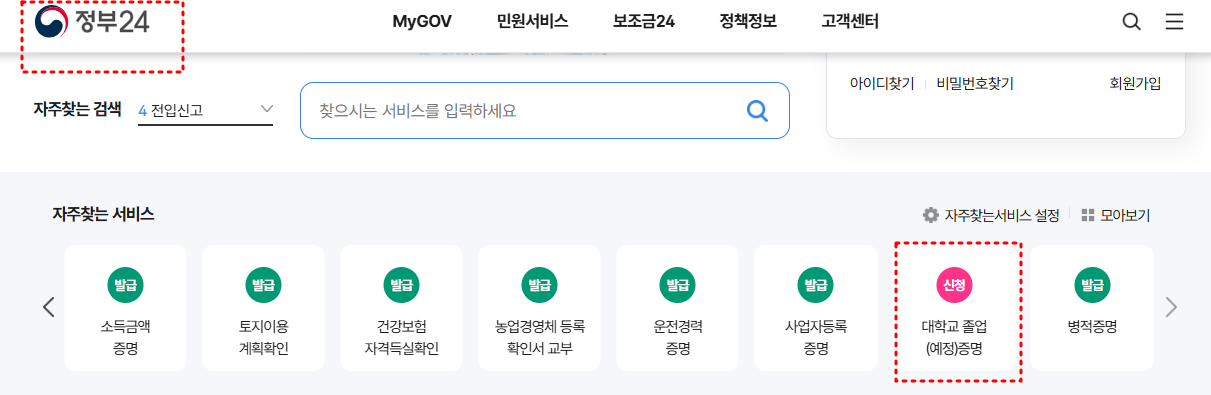The width and height of the screenshot is (1211, 395).
Task: Open 자주찾는서비스 설정 gear icon
Action: 931,215
